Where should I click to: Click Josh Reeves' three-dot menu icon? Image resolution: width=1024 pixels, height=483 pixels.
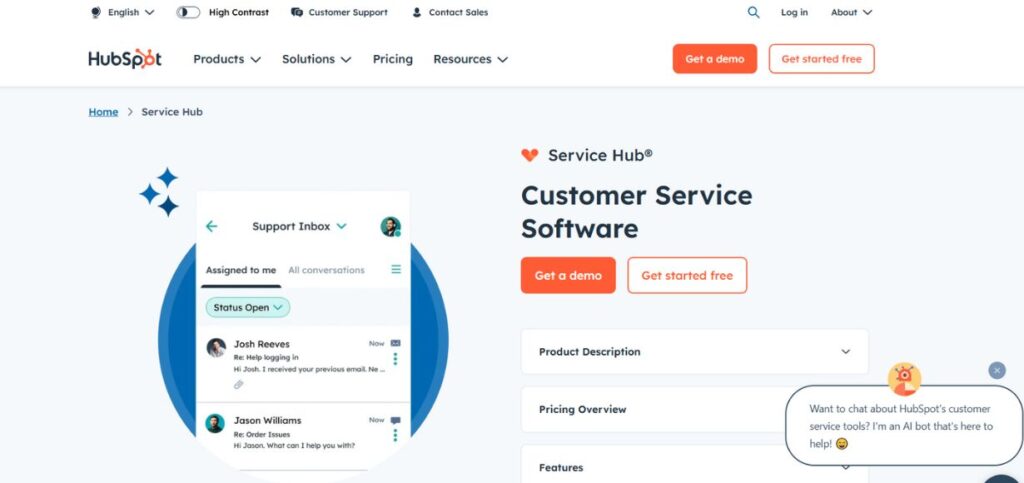coord(395,359)
